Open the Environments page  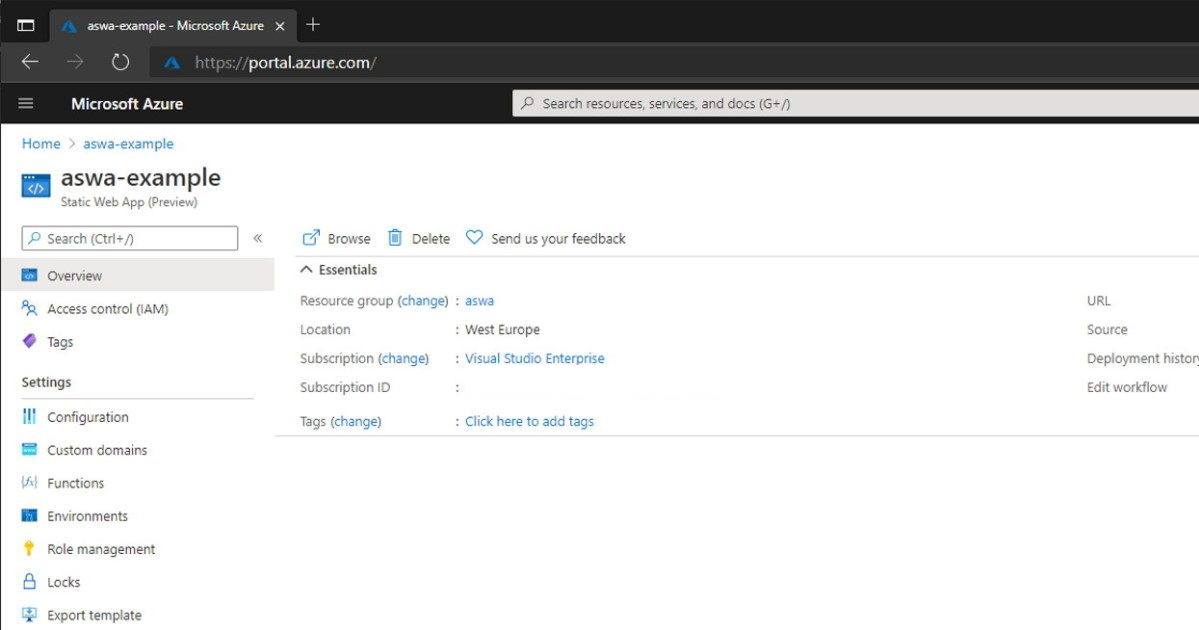click(87, 515)
